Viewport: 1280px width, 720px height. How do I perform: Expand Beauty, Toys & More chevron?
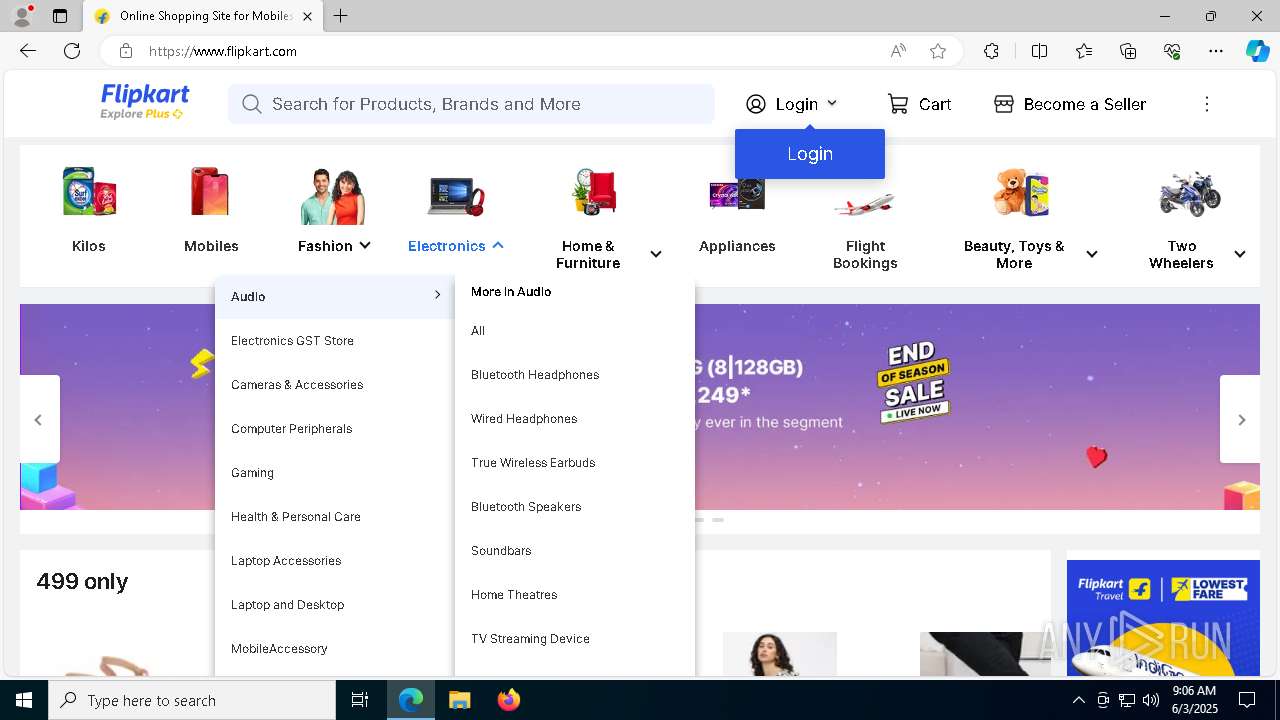click(x=1092, y=254)
